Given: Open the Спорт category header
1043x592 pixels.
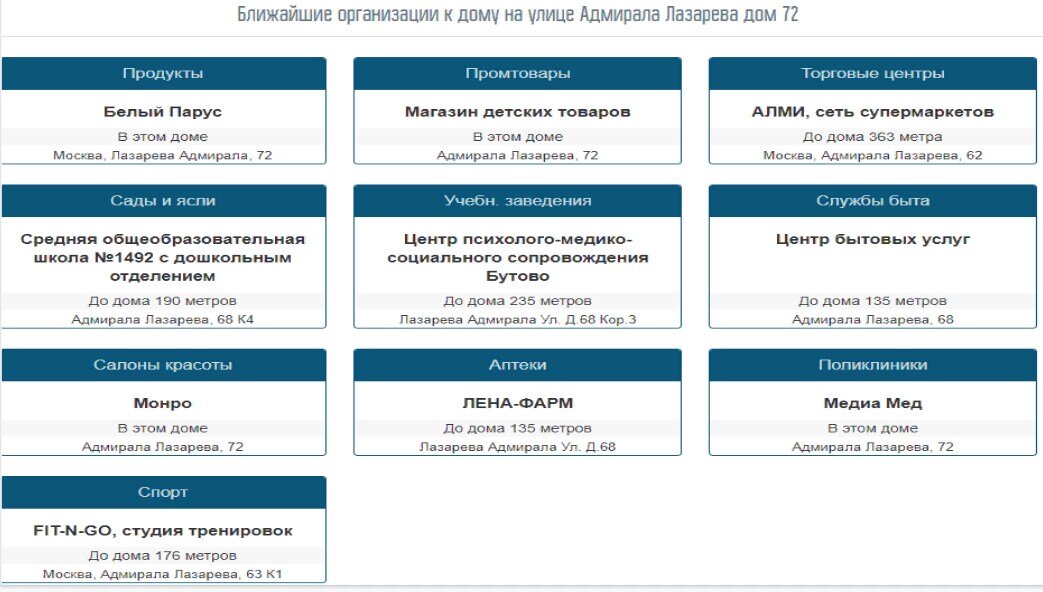Looking at the screenshot, I should point(163,491).
